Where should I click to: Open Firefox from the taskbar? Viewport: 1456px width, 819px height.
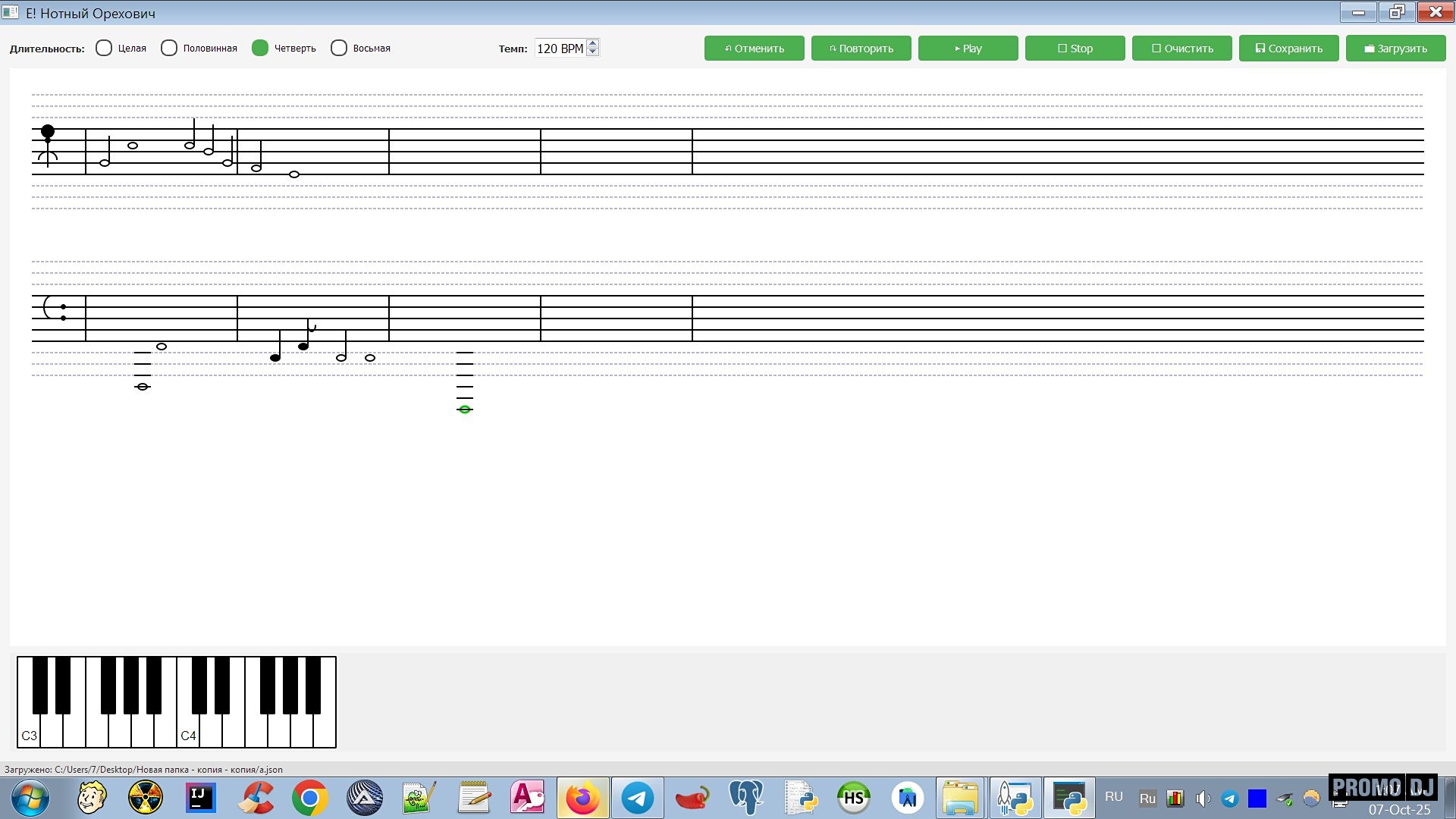point(582,798)
